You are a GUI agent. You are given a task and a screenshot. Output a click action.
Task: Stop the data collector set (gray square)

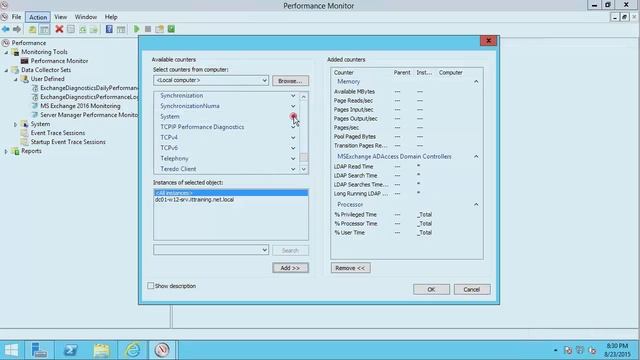(x=148, y=29)
